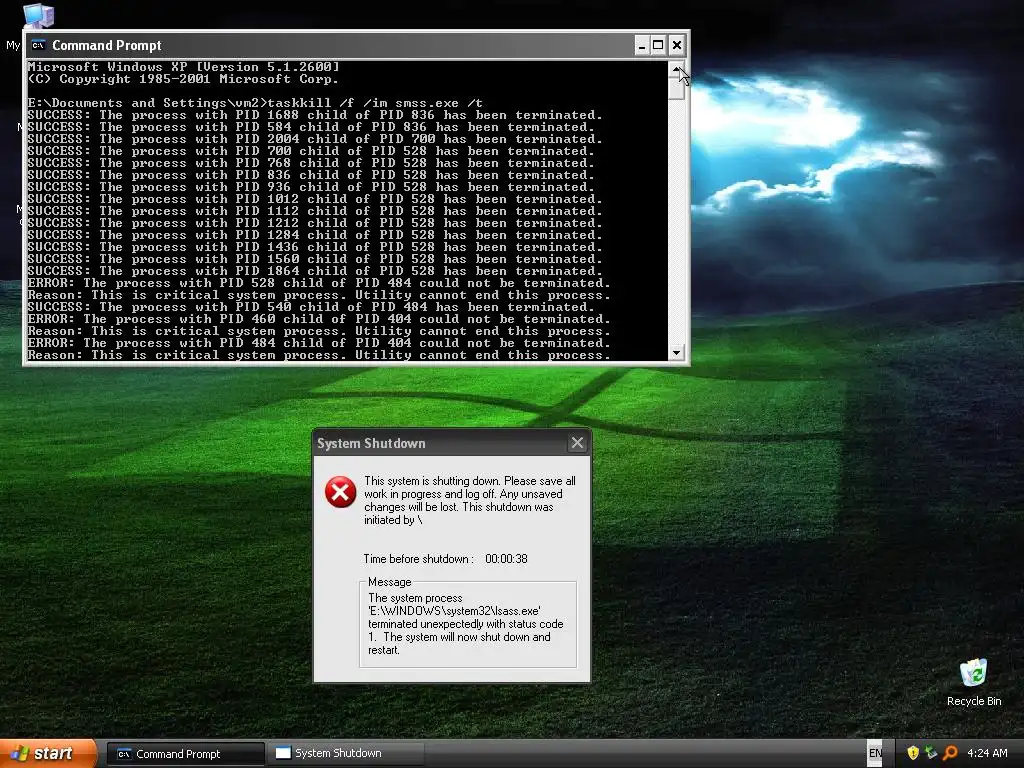Viewport: 1024px width, 768px height.
Task: Click the security shield tray icon
Action: 913,753
